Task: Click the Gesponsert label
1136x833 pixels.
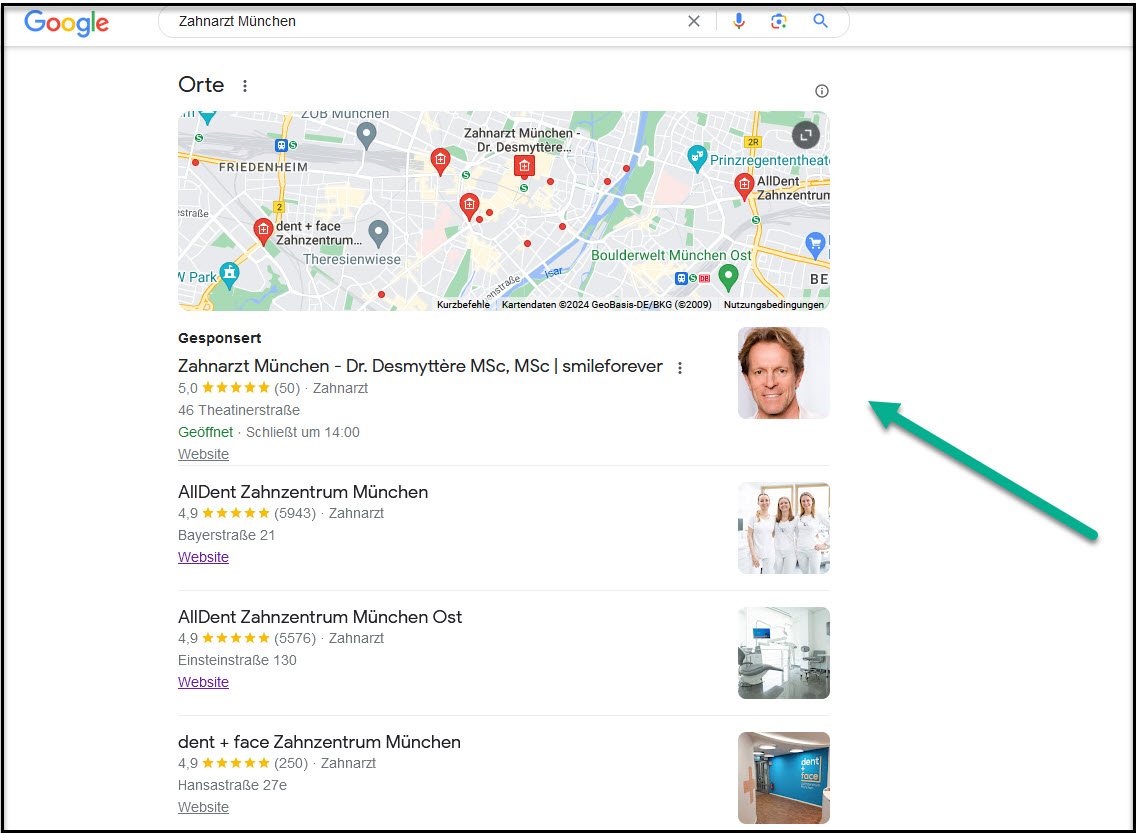Action: 220,338
